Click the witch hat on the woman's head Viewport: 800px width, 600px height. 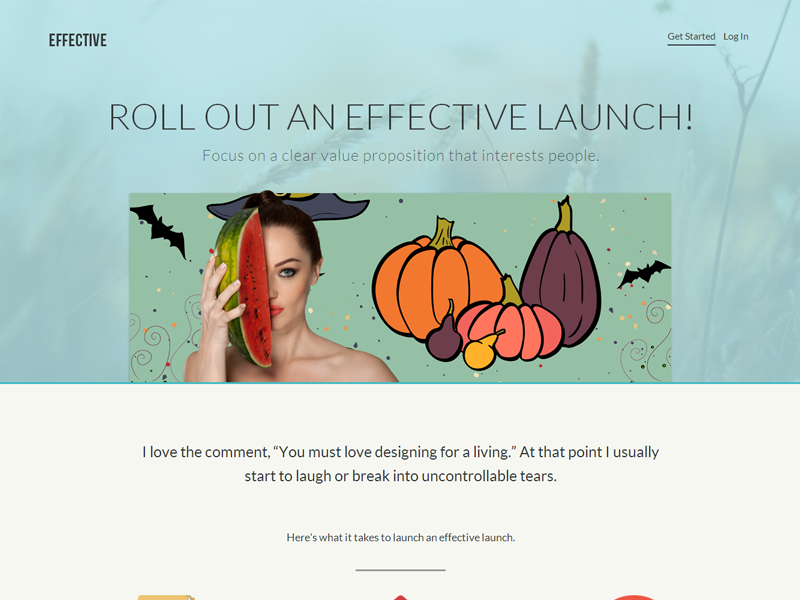click(288, 205)
